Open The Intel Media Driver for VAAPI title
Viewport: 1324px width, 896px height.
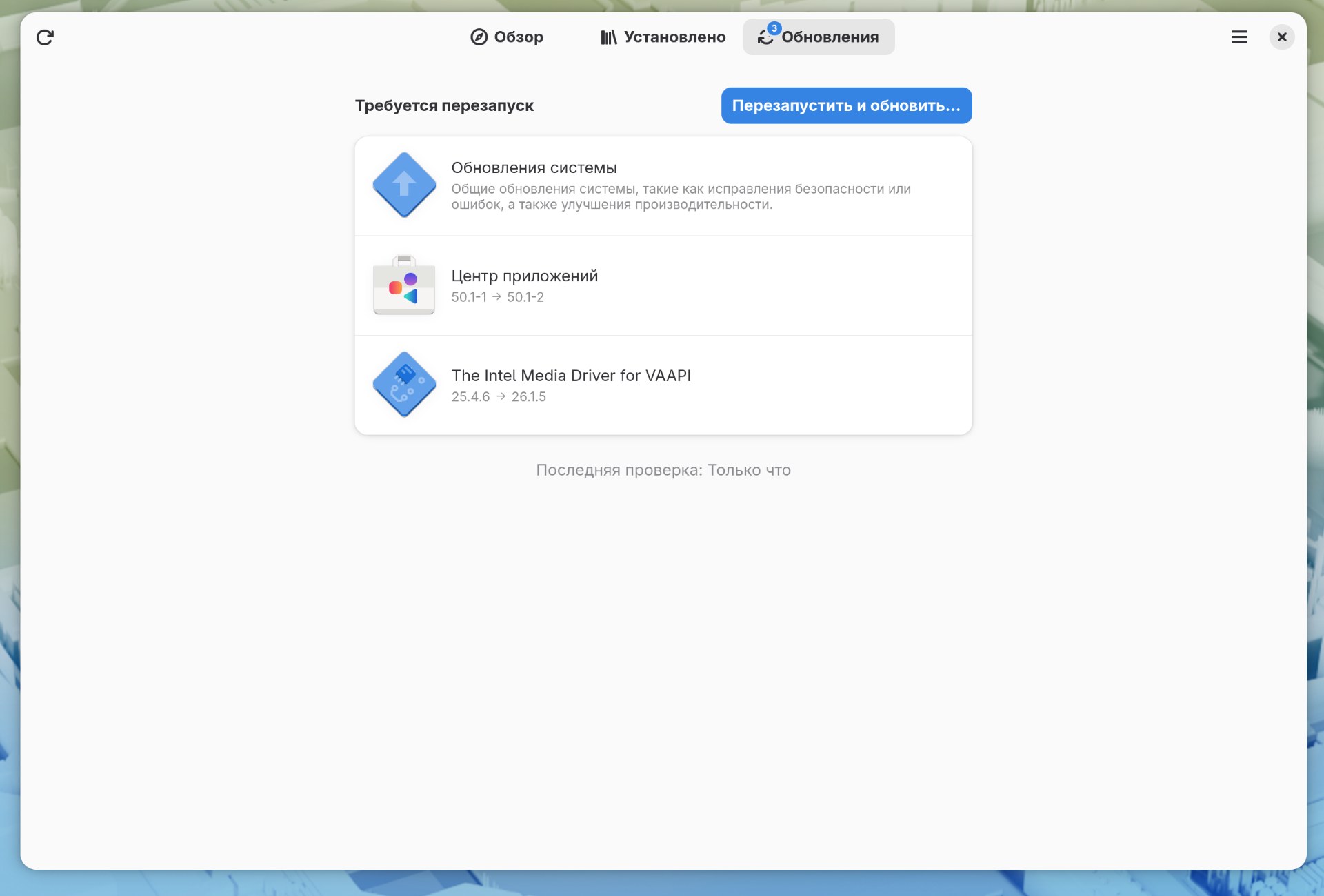point(571,376)
